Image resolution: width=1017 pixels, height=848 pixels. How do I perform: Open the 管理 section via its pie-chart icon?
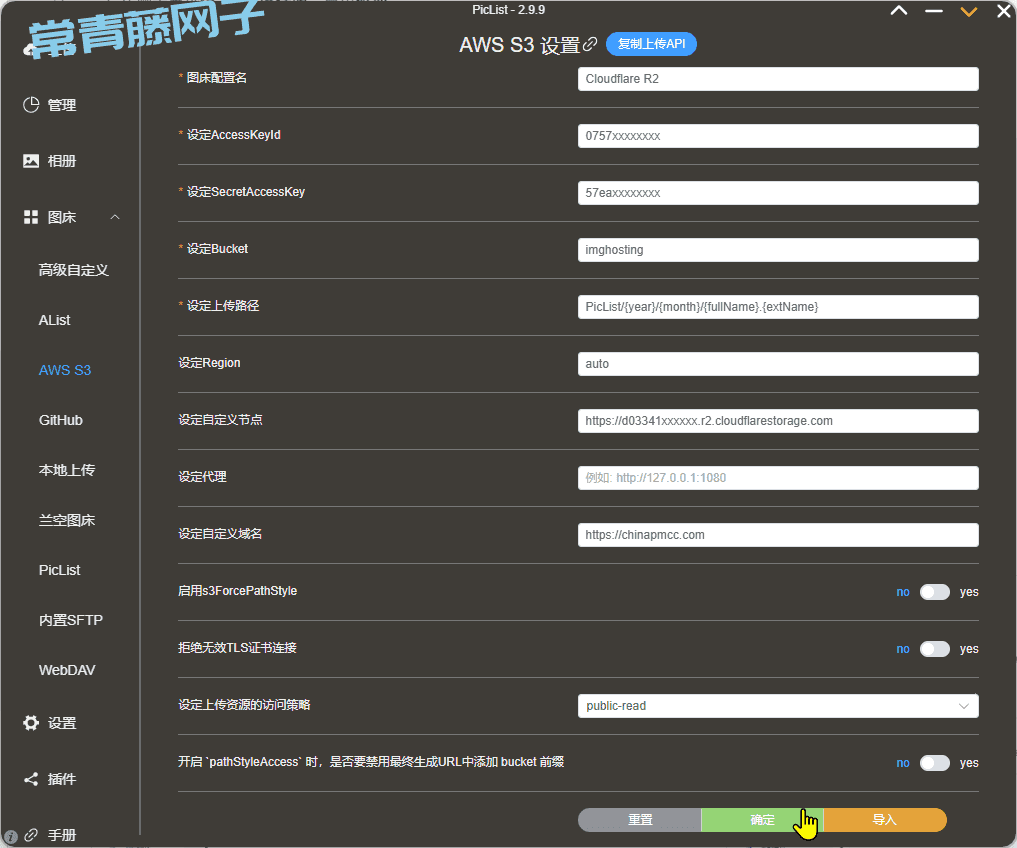point(31,104)
